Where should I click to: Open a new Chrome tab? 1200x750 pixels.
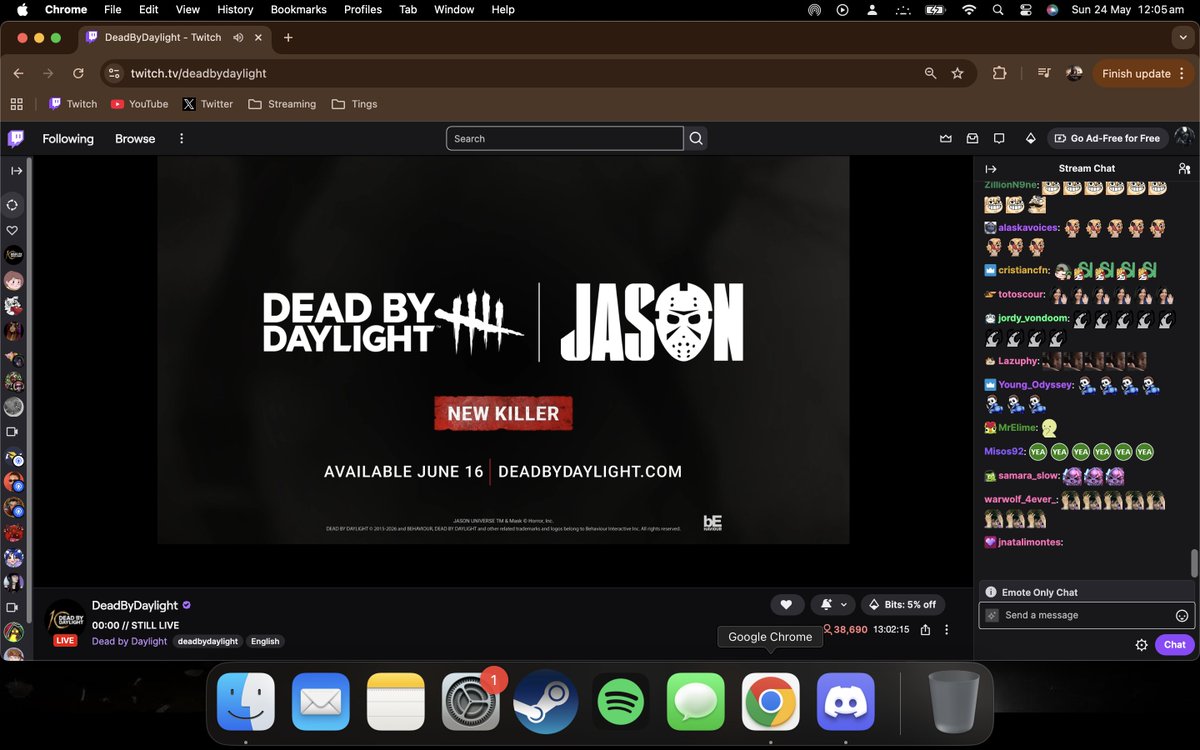[x=288, y=38]
